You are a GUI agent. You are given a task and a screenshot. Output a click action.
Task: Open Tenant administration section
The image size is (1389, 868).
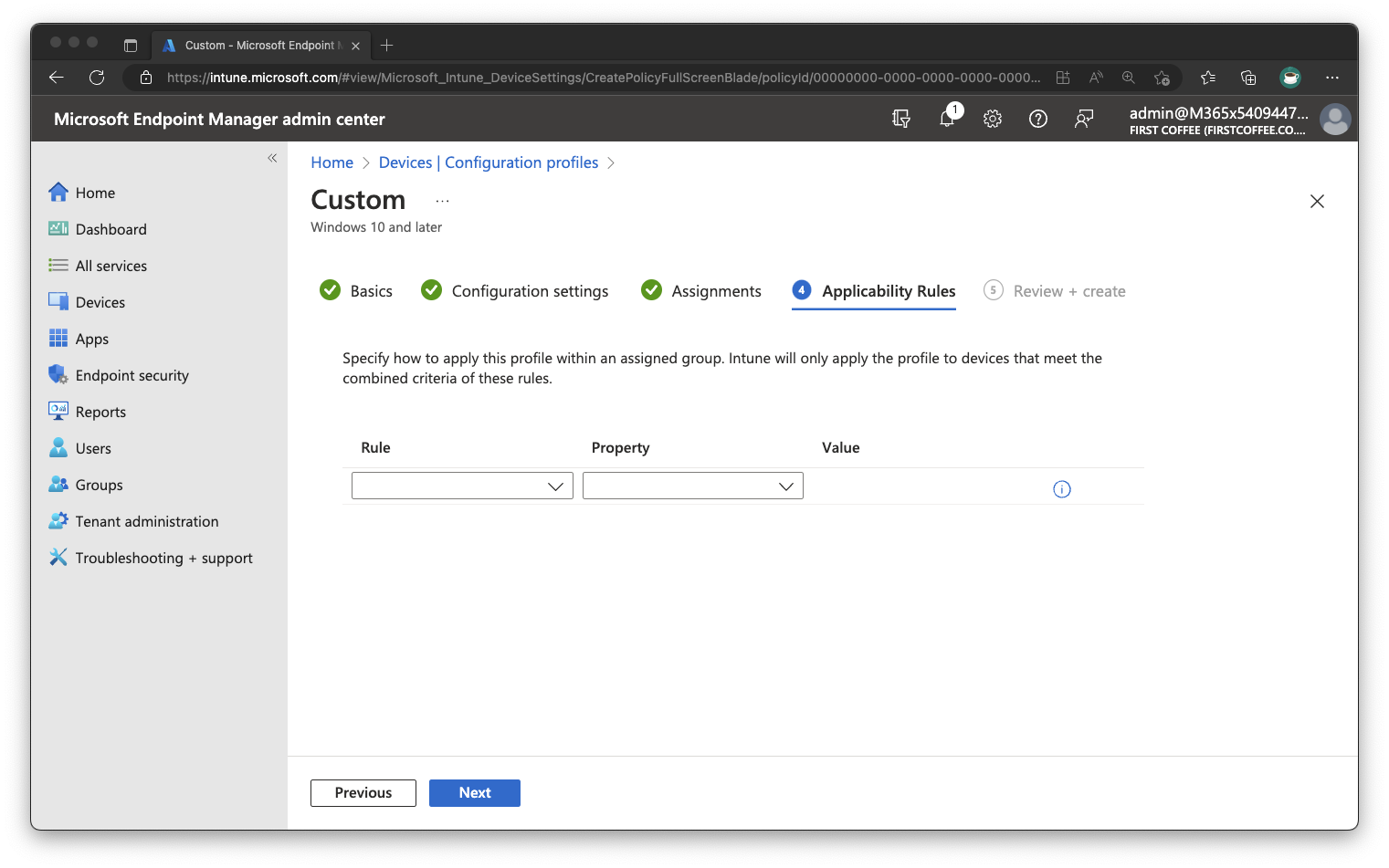pos(146,520)
